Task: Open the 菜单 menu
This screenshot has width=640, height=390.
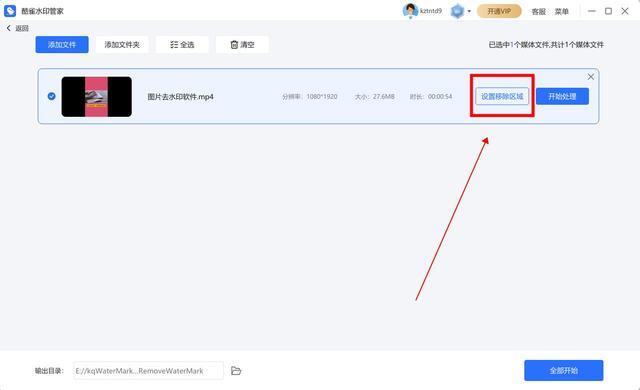Action: (562, 11)
